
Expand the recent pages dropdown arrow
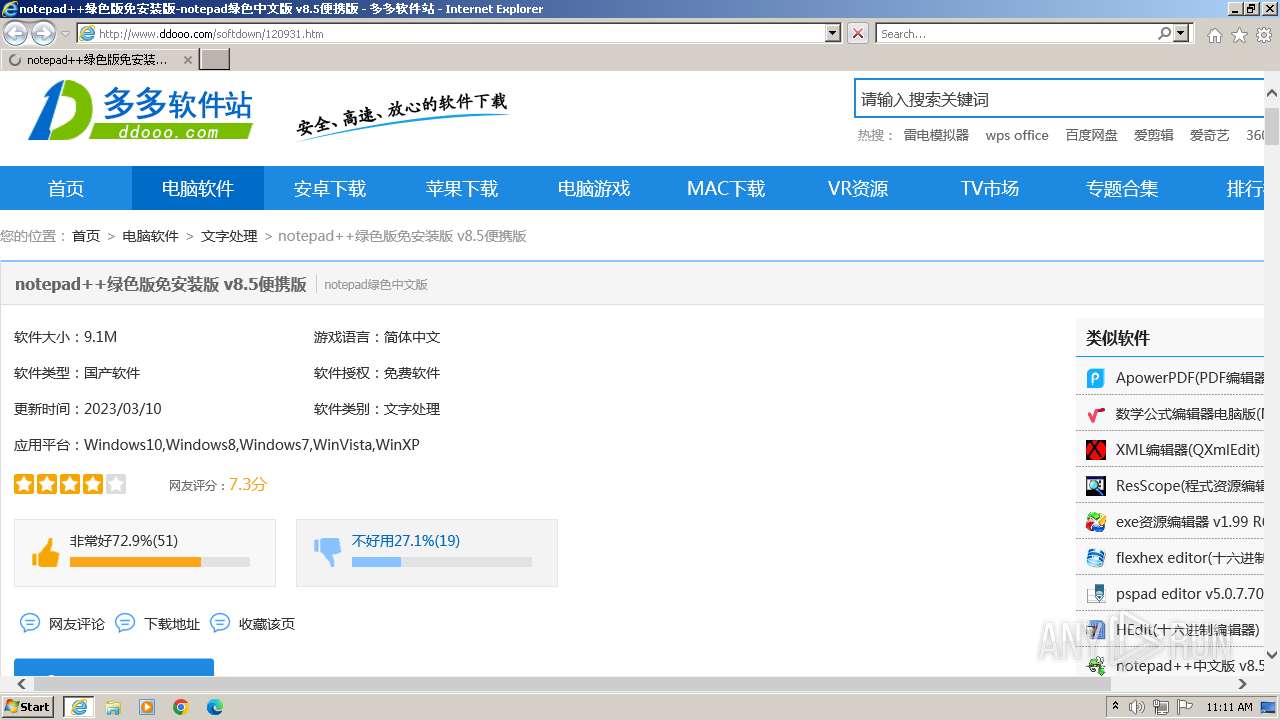[65, 34]
